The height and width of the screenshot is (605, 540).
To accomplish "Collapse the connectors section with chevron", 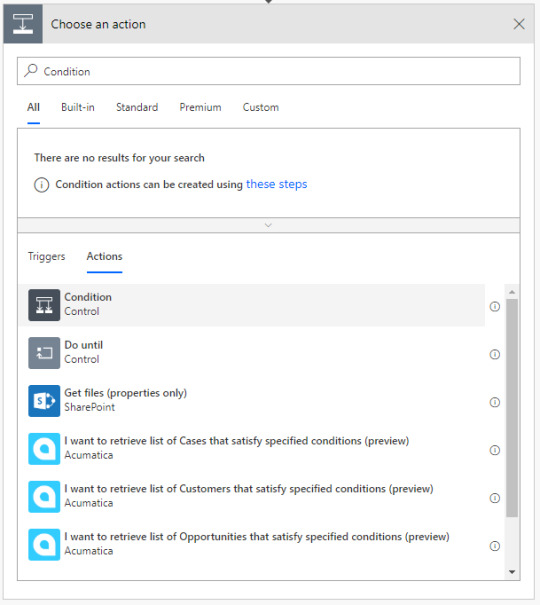I will tap(268, 225).
